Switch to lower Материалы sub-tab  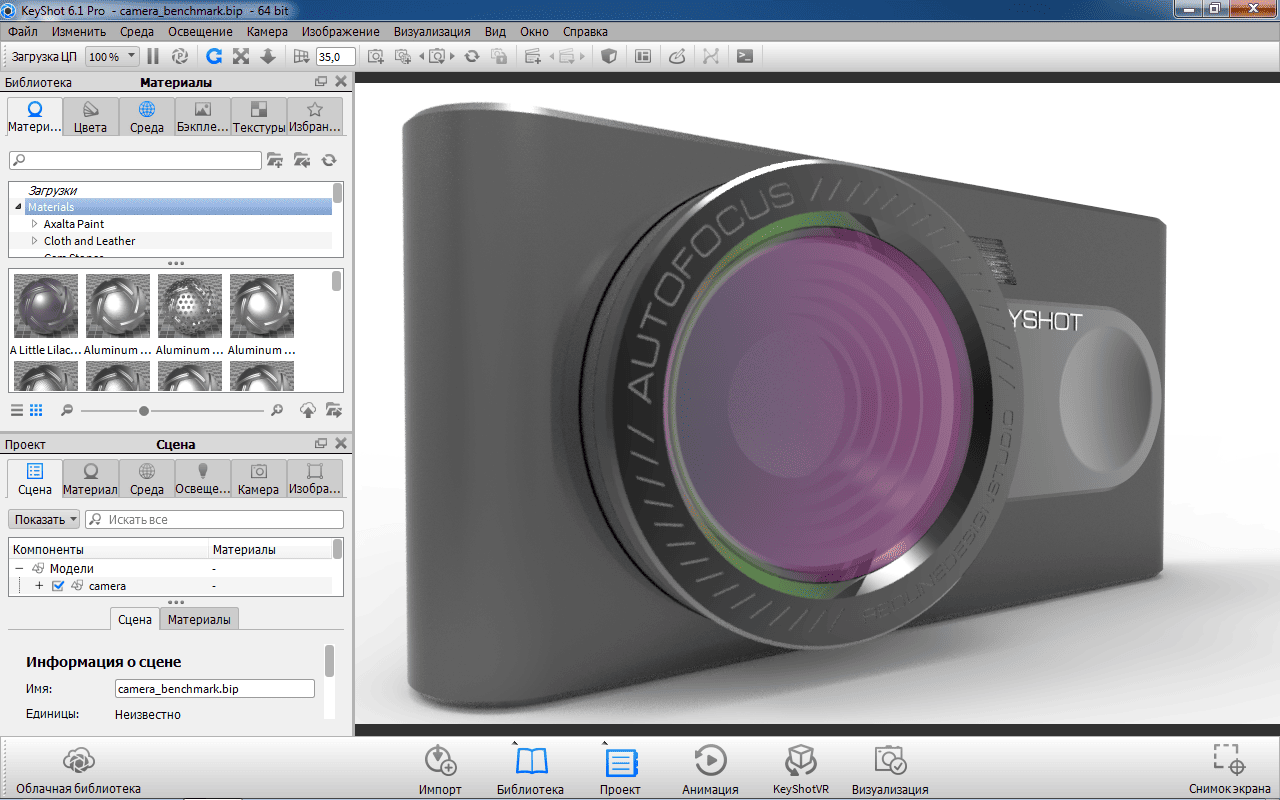[x=199, y=620]
